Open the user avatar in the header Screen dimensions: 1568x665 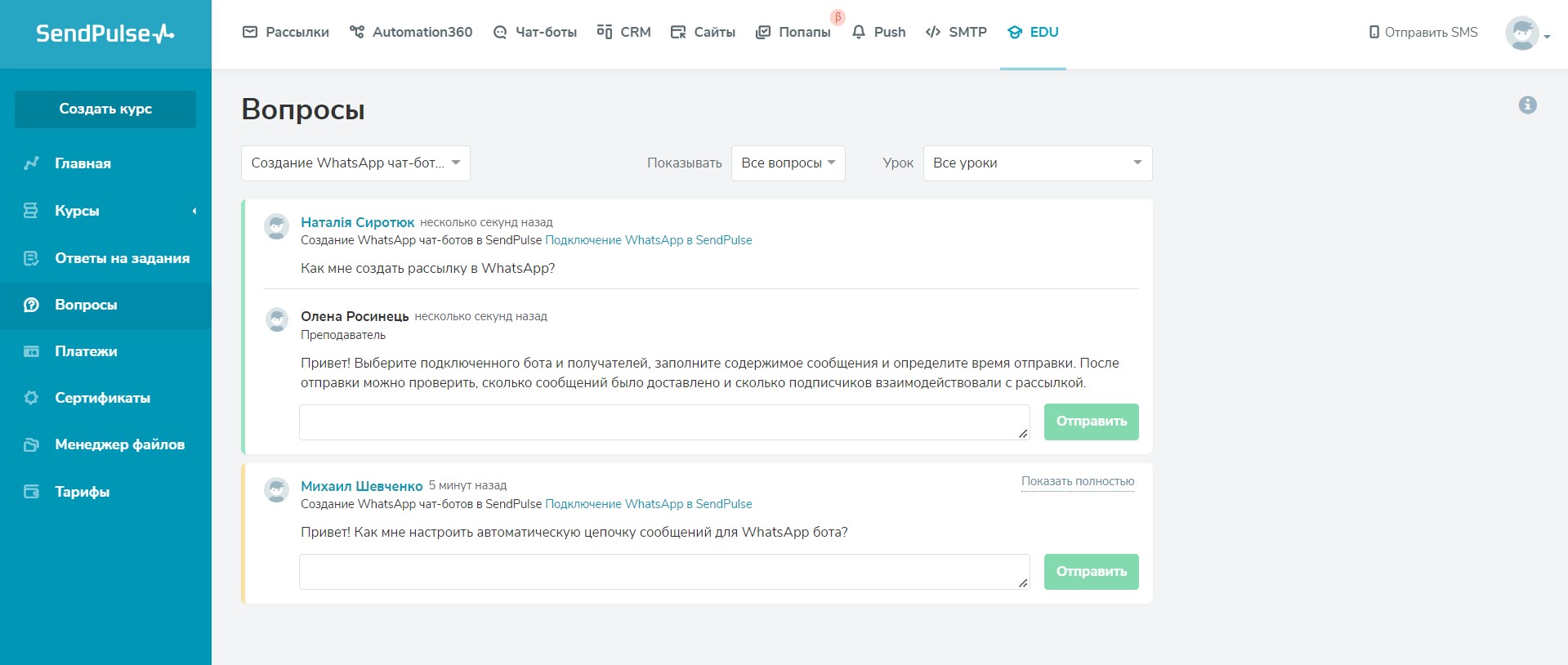tap(1521, 33)
